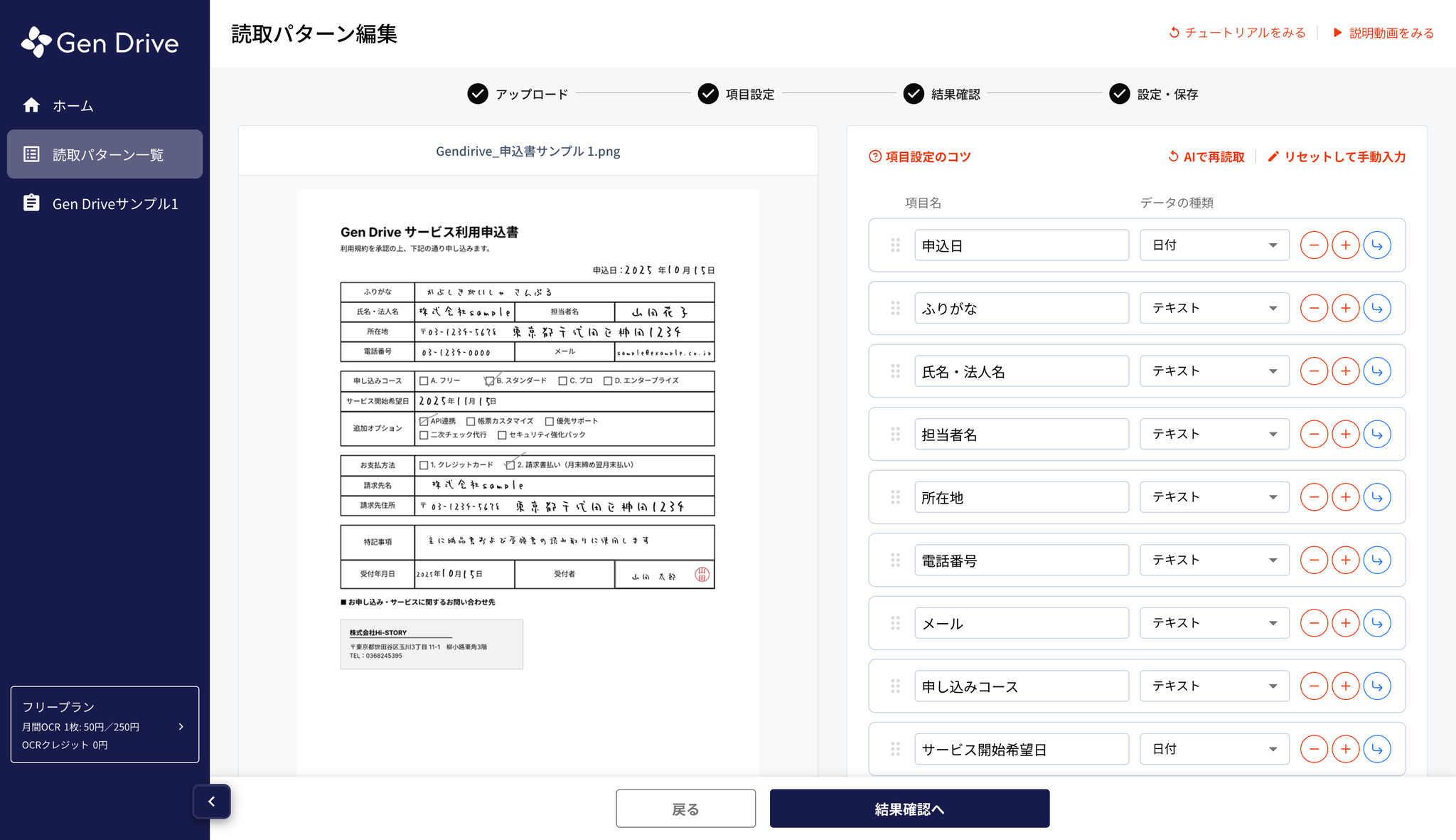This screenshot has height=840, width=1456.
Task: Click blue arrow icon on 氏名・法人名 row
Action: (1377, 371)
